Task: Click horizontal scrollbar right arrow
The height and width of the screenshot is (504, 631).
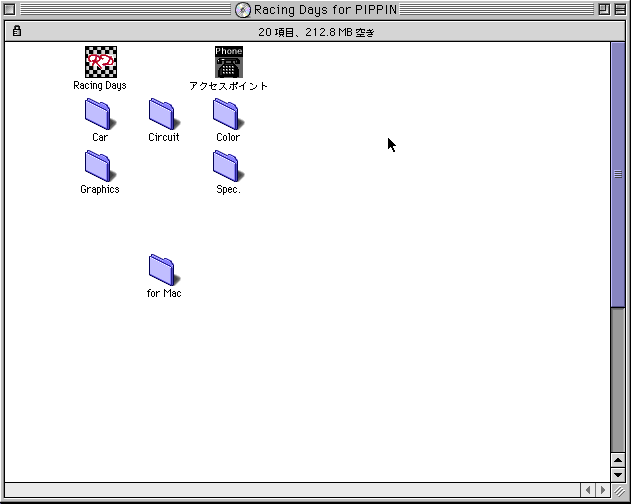Action: [x=602, y=490]
